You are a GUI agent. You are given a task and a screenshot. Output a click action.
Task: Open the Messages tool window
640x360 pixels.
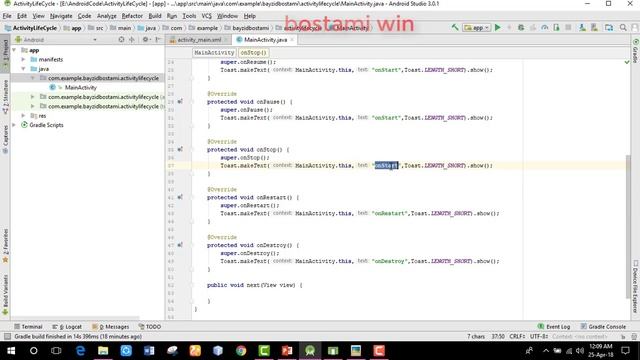click(110, 327)
